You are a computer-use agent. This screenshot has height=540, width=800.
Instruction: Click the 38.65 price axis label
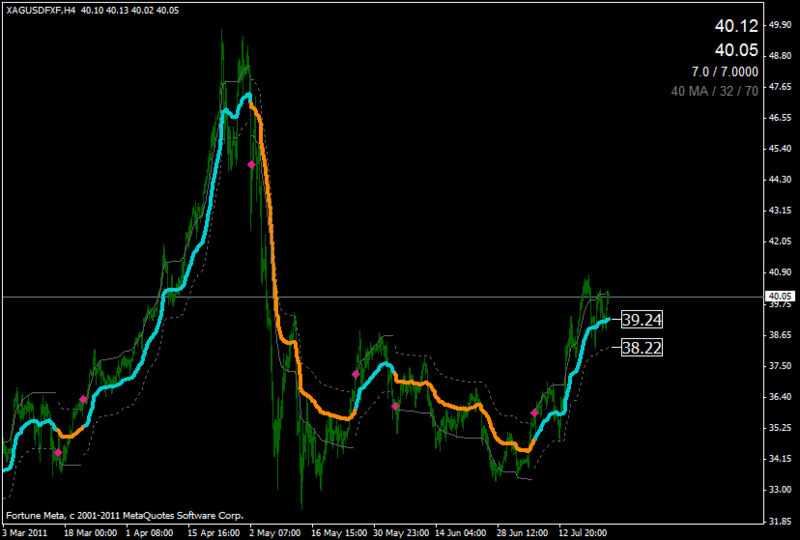(780, 335)
